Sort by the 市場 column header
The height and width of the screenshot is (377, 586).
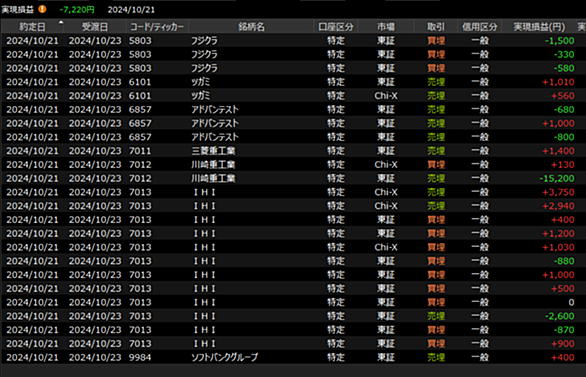tap(386, 27)
